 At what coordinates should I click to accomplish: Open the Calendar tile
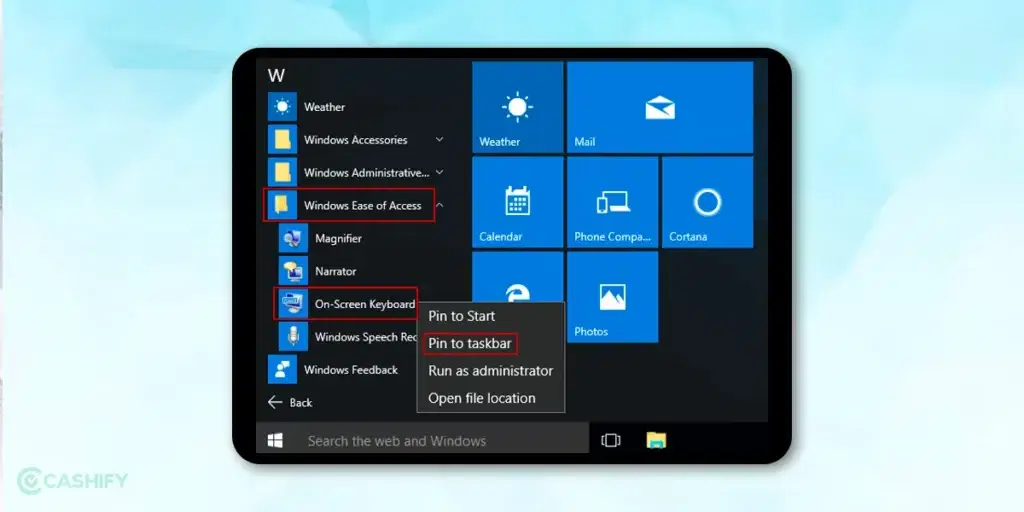517,202
